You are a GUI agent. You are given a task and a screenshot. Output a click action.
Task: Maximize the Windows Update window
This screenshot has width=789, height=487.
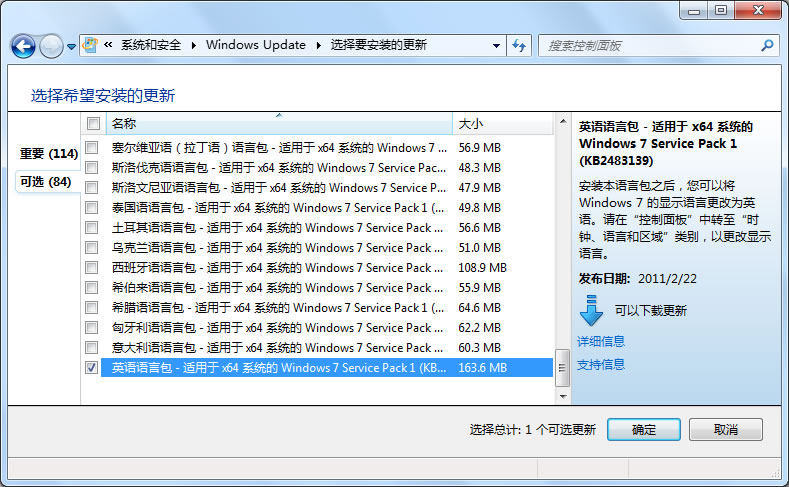coord(721,11)
